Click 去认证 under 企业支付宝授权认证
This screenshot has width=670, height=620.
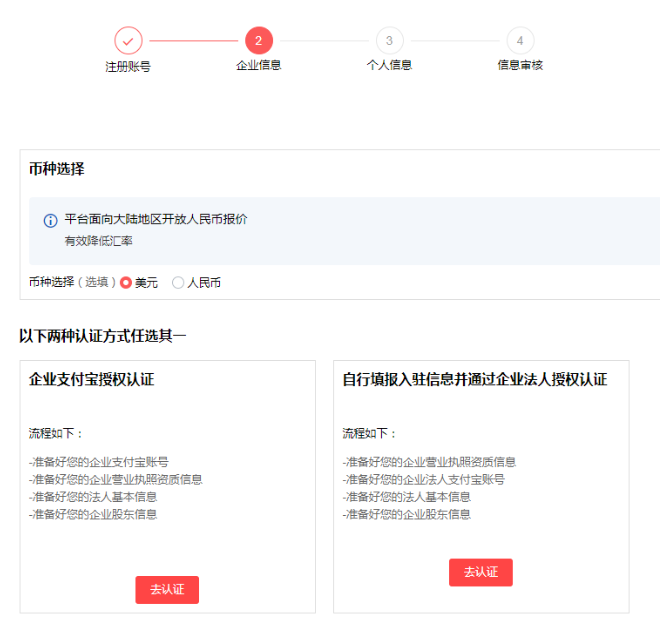tap(167, 590)
